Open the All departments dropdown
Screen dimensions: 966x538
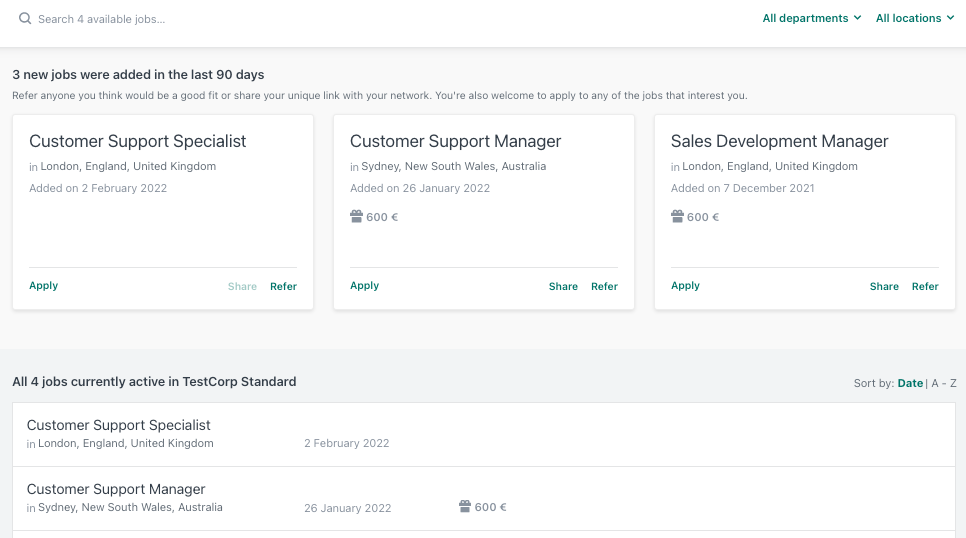[811, 18]
